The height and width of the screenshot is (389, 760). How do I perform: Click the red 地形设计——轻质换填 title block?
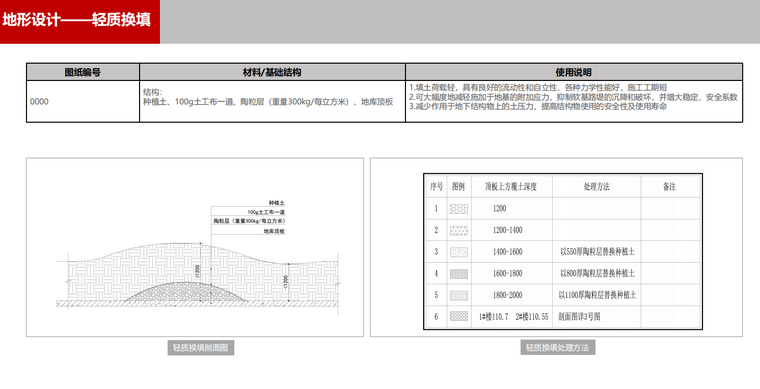pyautogui.click(x=80, y=22)
